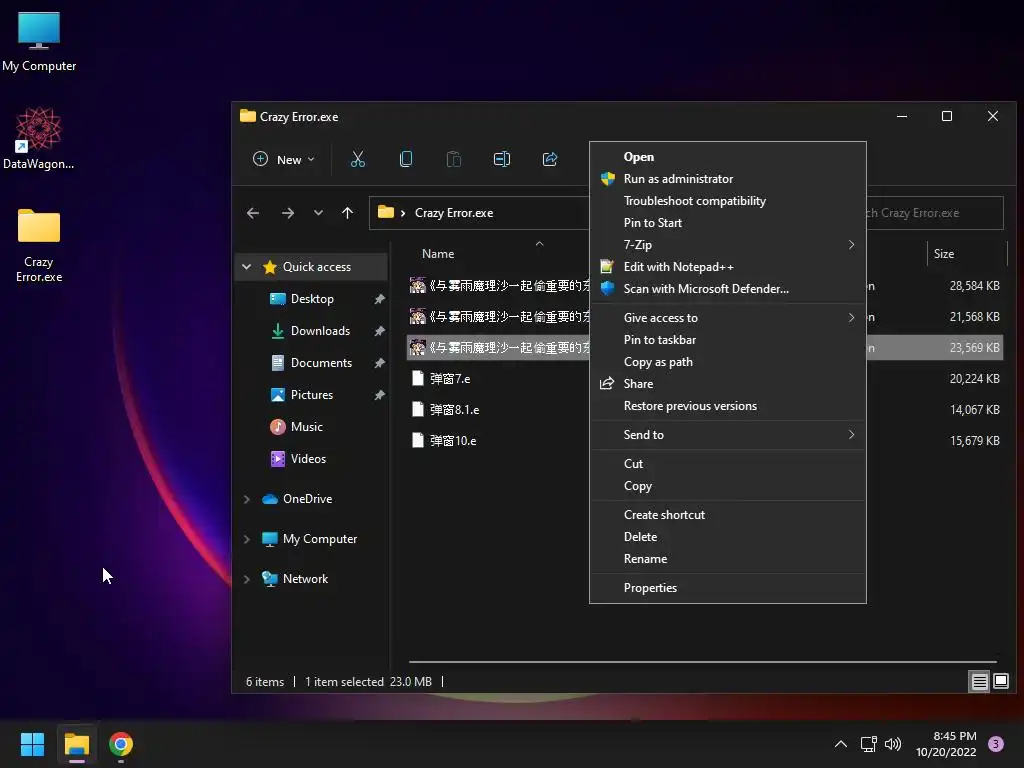Choose Rename in context menu
Viewport: 1024px width, 768px height.
(x=728, y=559)
